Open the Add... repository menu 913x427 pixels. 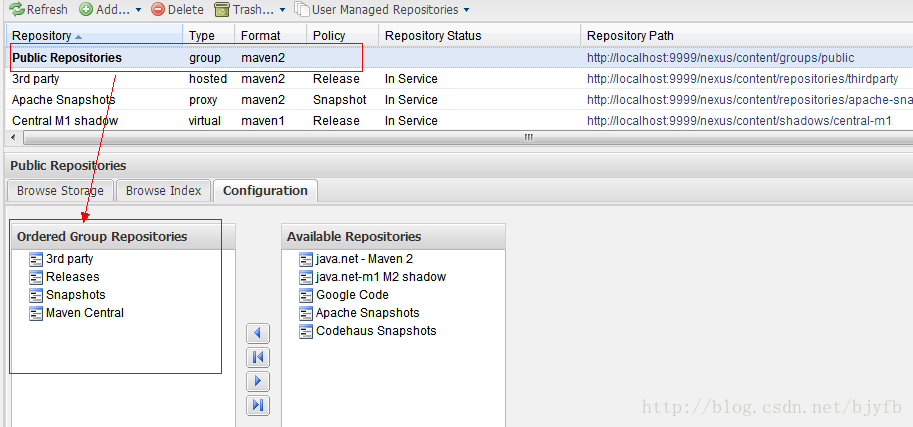pos(111,9)
